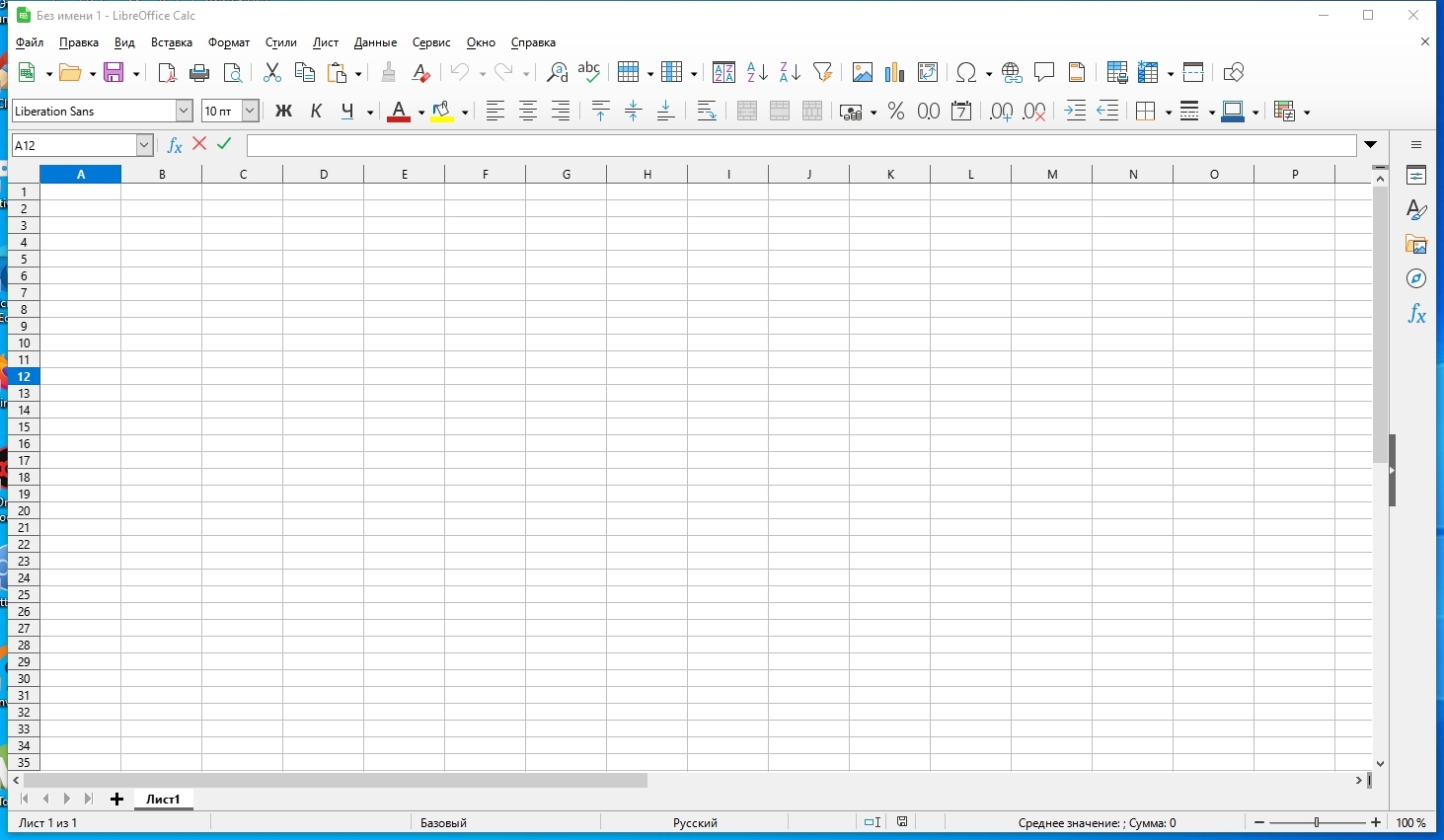Toggle italic formatting (К)
Image resolution: width=1444 pixels, height=840 pixels.
click(316, 112)
